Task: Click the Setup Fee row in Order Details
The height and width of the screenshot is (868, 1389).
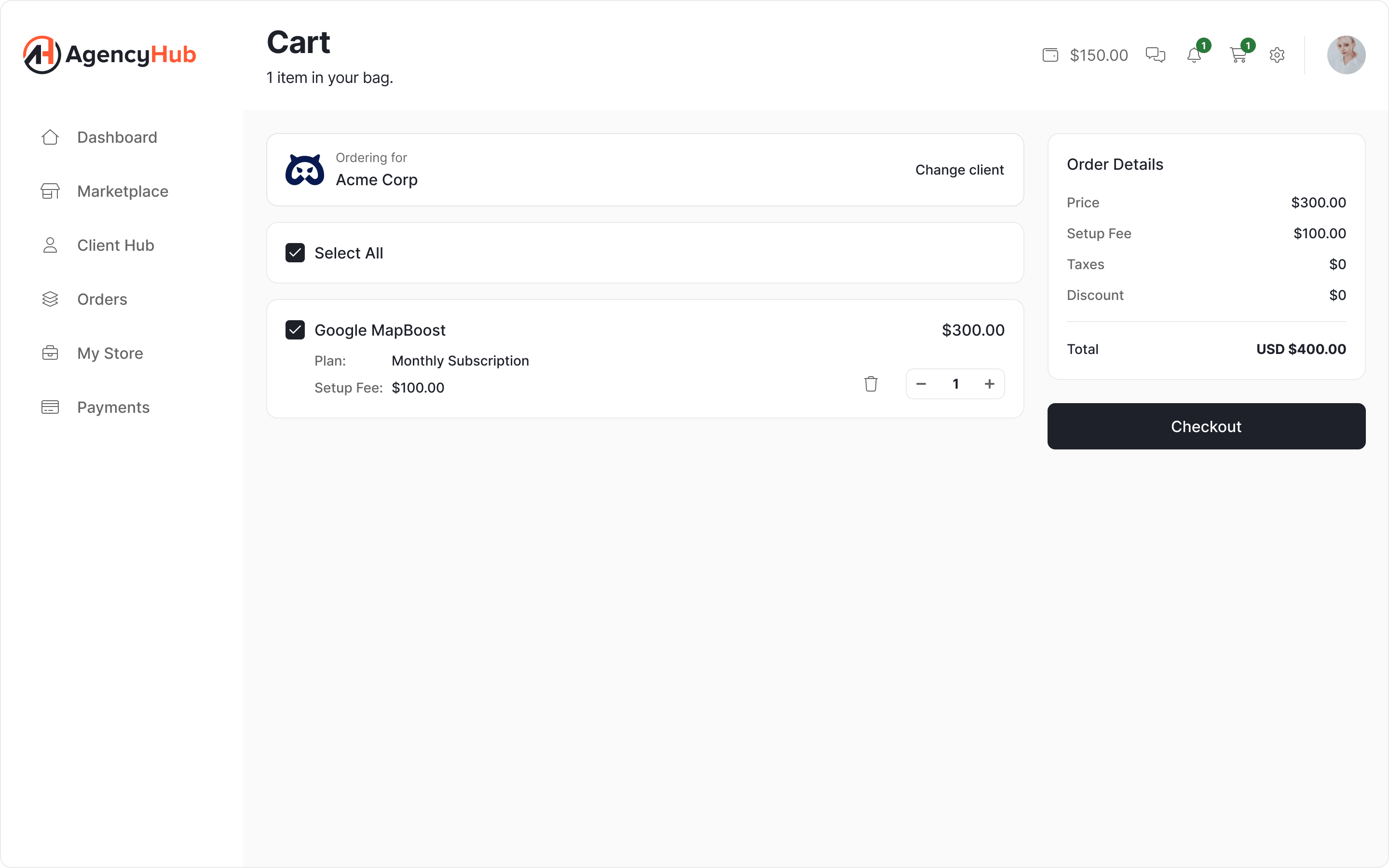Action: pos(1206,233)
